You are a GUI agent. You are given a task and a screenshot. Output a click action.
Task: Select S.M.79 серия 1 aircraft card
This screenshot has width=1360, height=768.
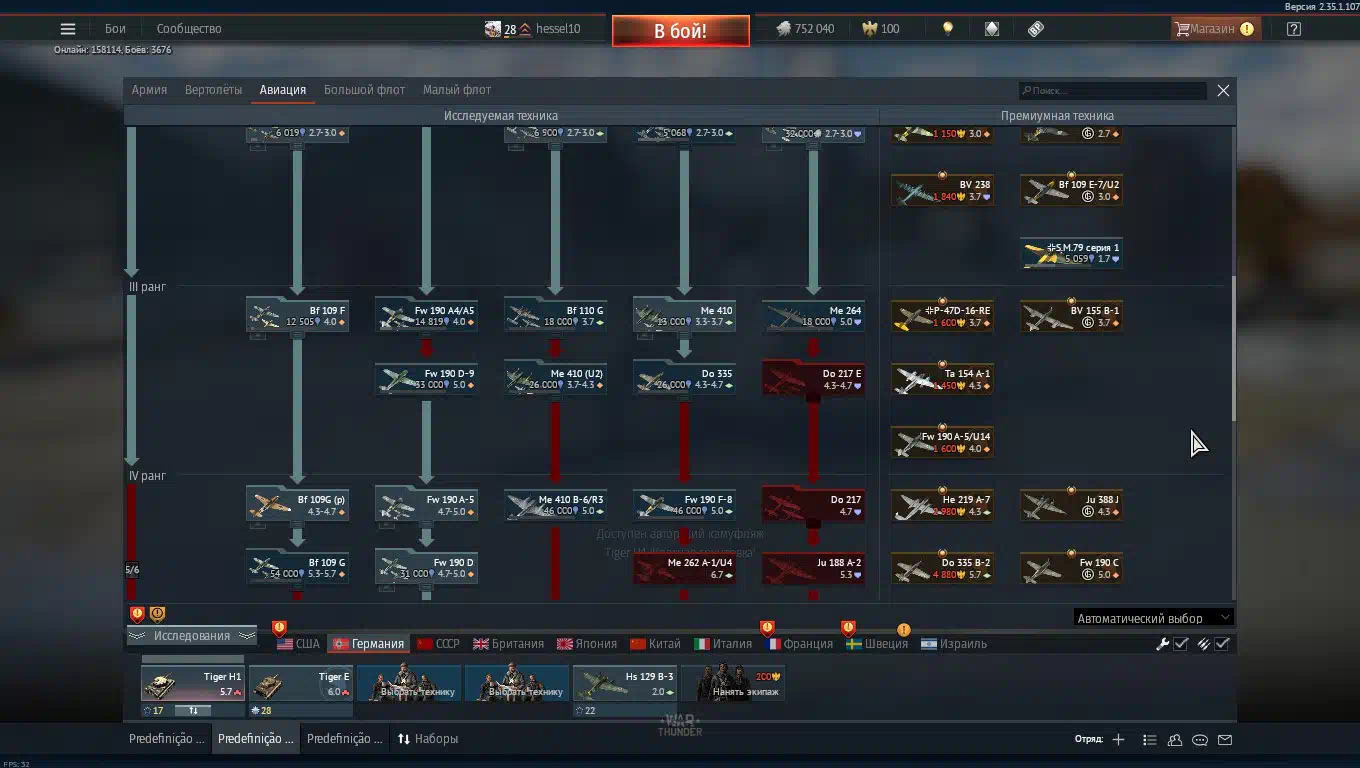click(x=1071, y=253)
